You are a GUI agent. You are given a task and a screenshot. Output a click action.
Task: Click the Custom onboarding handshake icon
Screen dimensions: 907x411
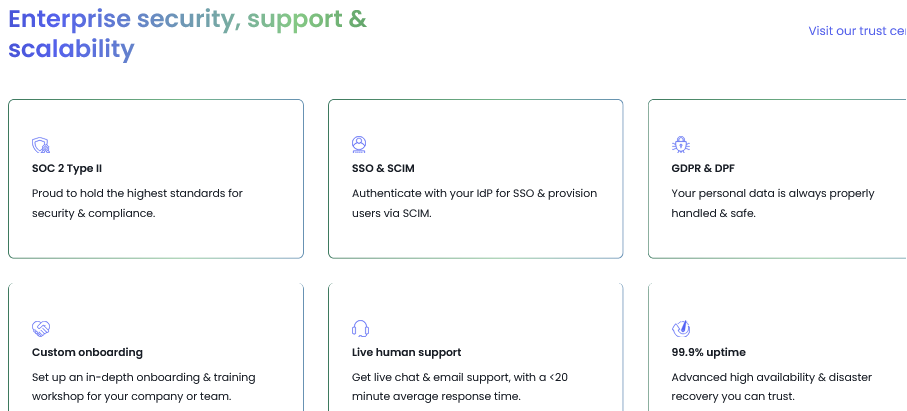[x=40, y=329]
